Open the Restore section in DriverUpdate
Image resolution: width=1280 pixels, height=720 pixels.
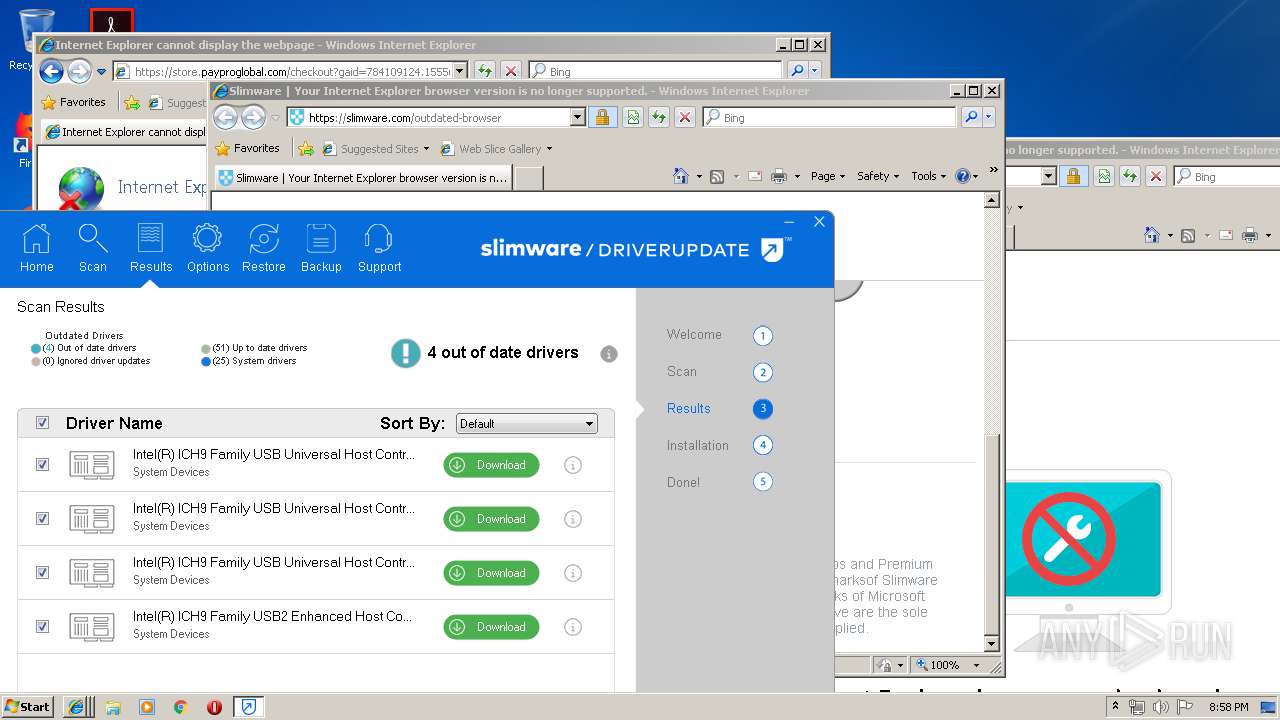pos(264,248)
